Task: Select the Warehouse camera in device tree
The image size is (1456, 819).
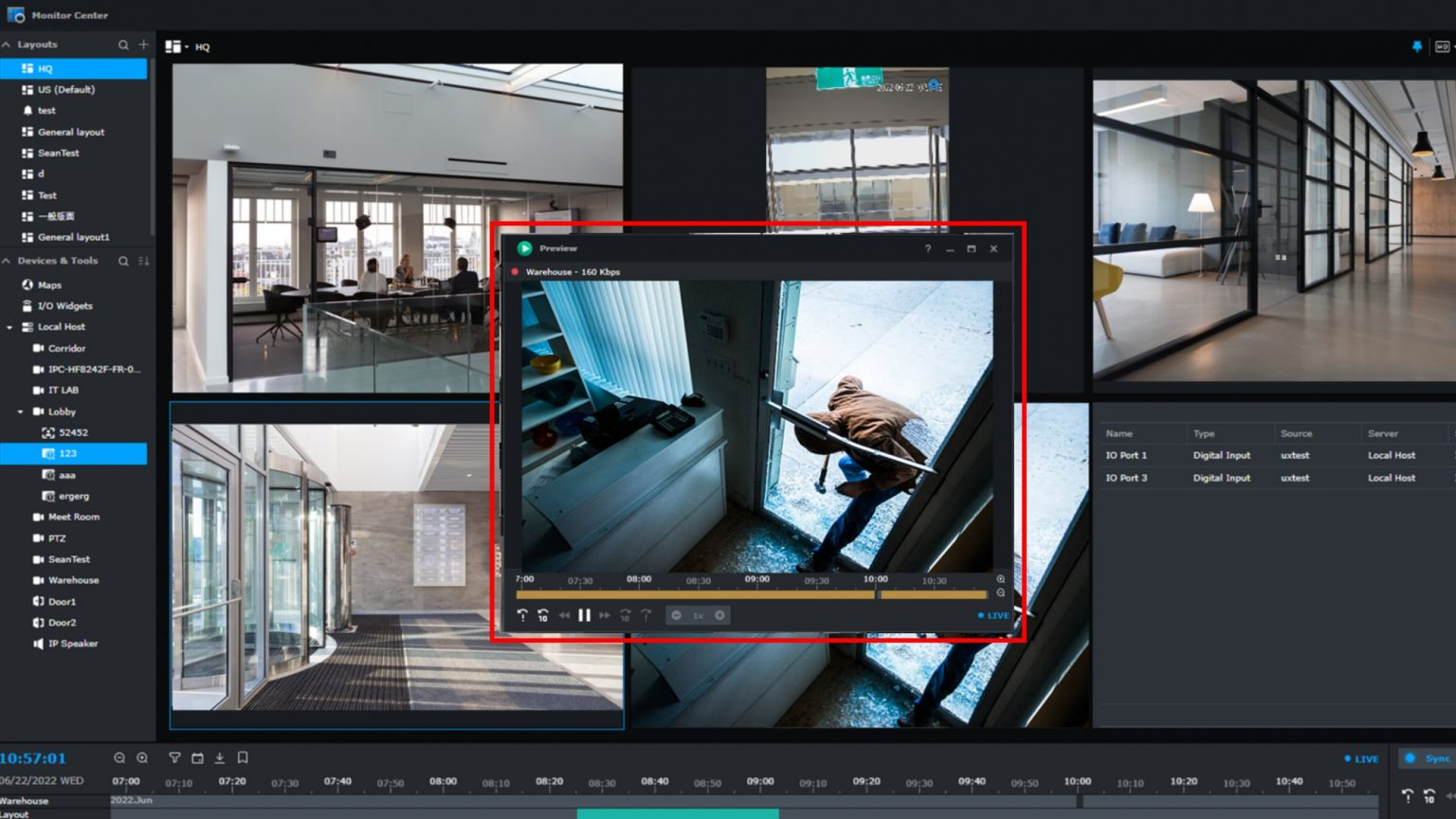Action: click(x=73, y=580)
